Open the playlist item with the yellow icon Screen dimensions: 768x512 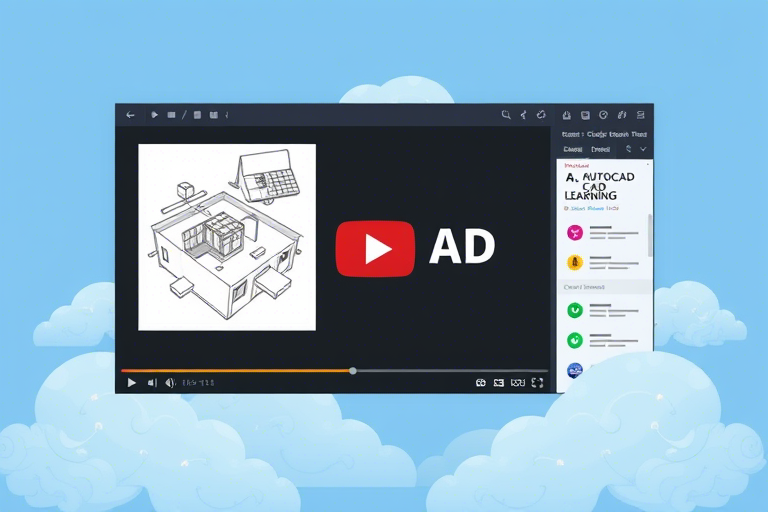[x=603, y=263]
